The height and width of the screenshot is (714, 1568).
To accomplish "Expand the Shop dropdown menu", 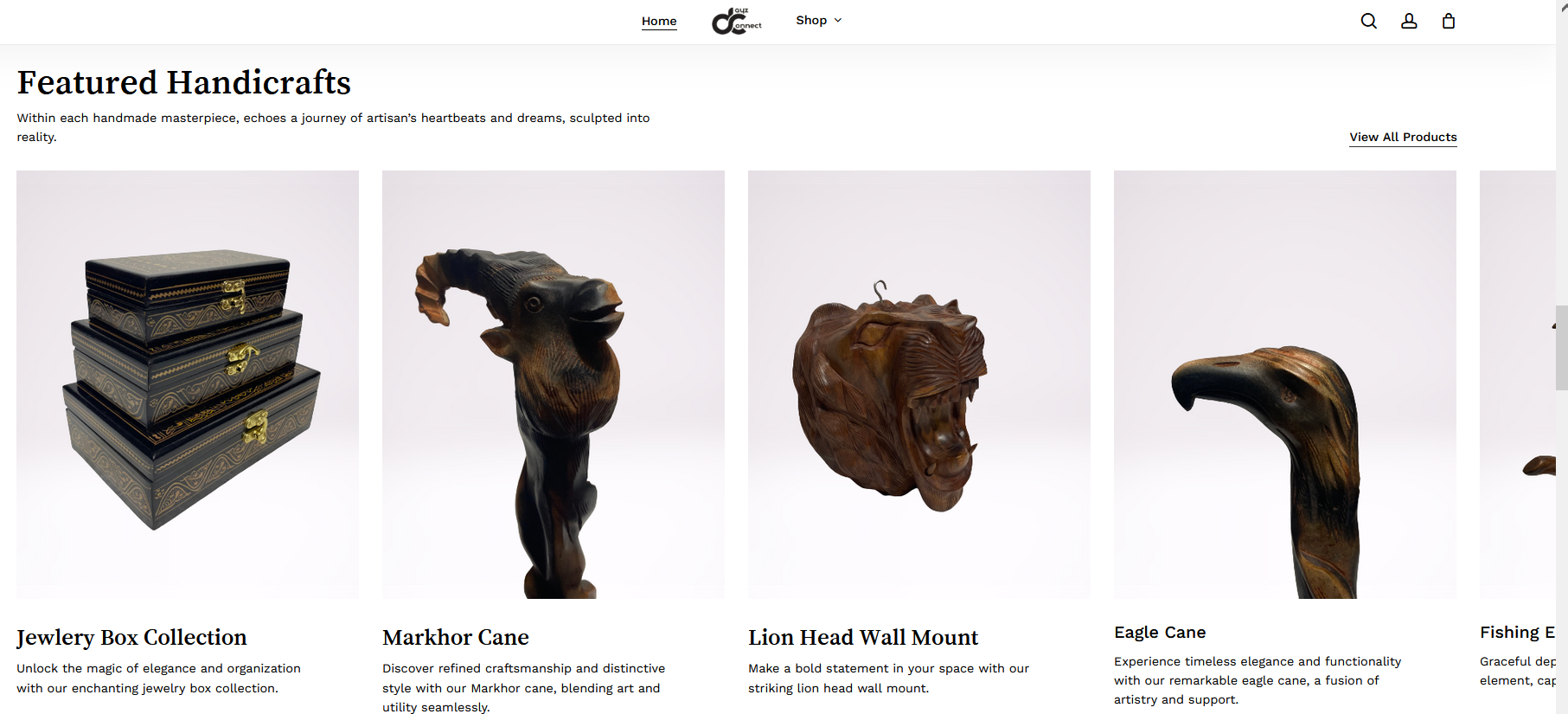I will pos(818,20).
